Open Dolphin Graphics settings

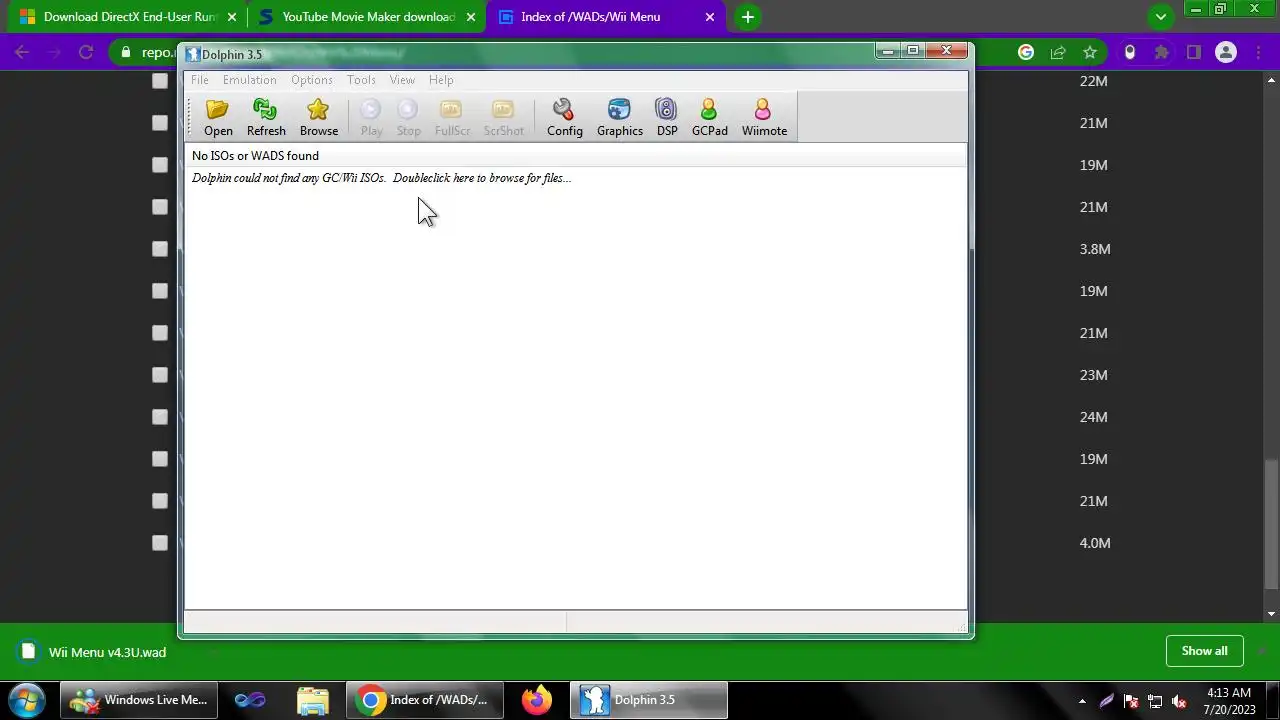620,118
